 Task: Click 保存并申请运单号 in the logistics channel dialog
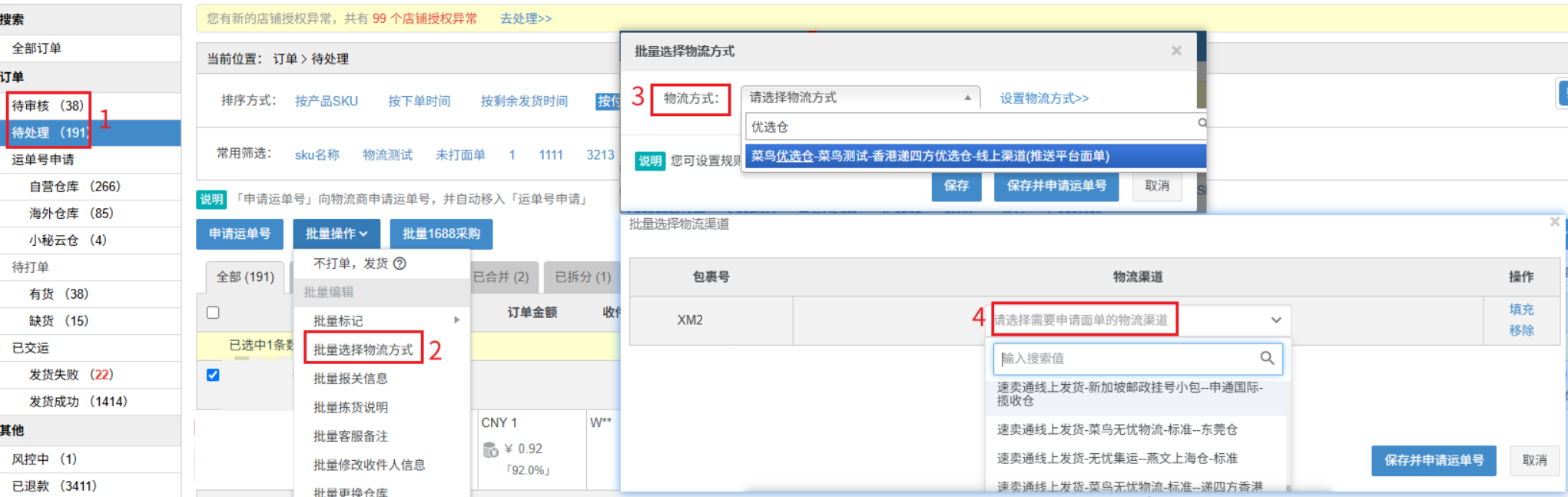click(x=1434, y=460)
